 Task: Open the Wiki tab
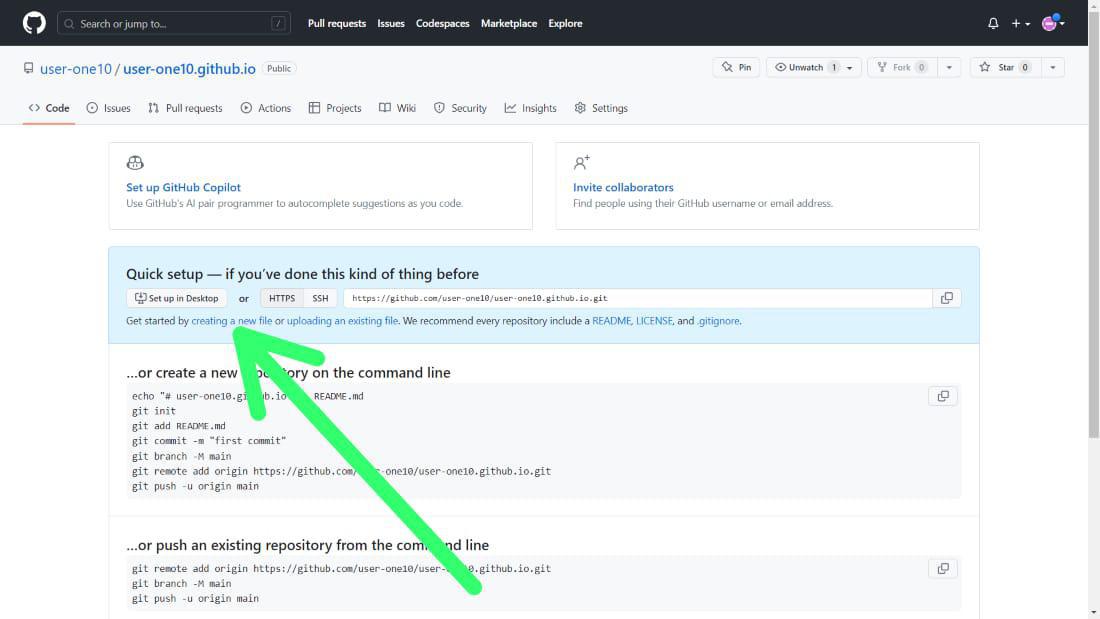click(397, 108)
